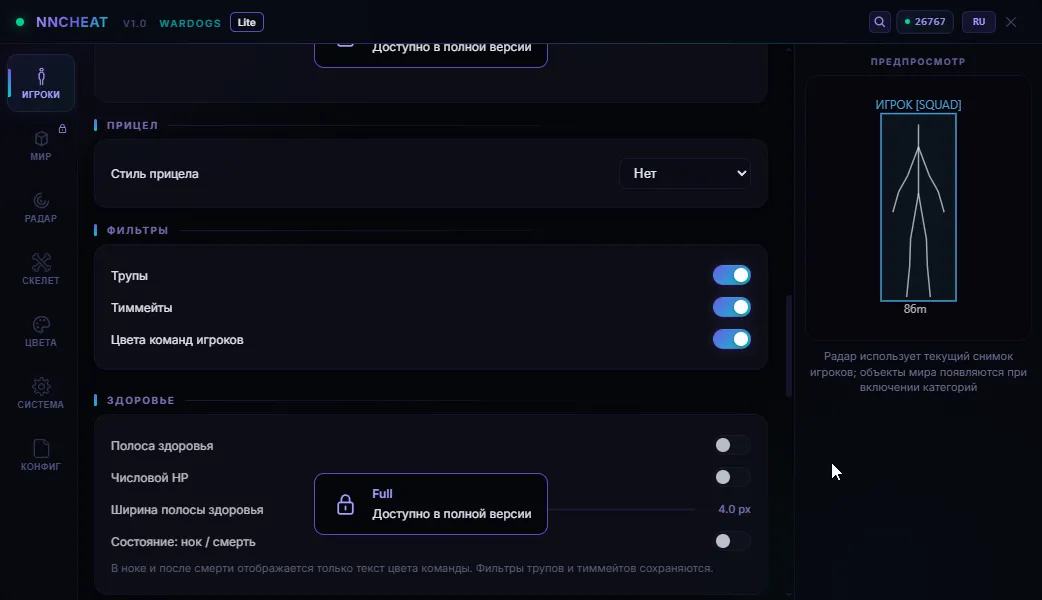The width and height of the screenshot is (1042, 600).
Task: Toggle Цвета команд игроков switch
Action: [x=732, y=339]
